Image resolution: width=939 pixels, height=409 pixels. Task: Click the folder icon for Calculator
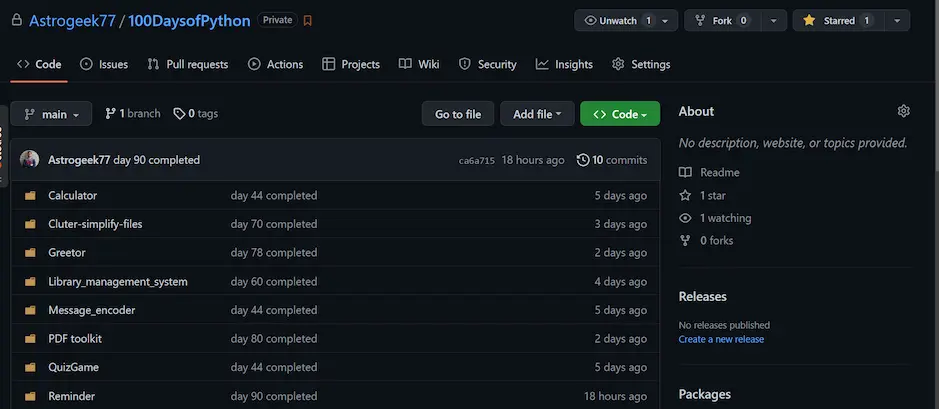pyautogui.click(x=30, y=196)
